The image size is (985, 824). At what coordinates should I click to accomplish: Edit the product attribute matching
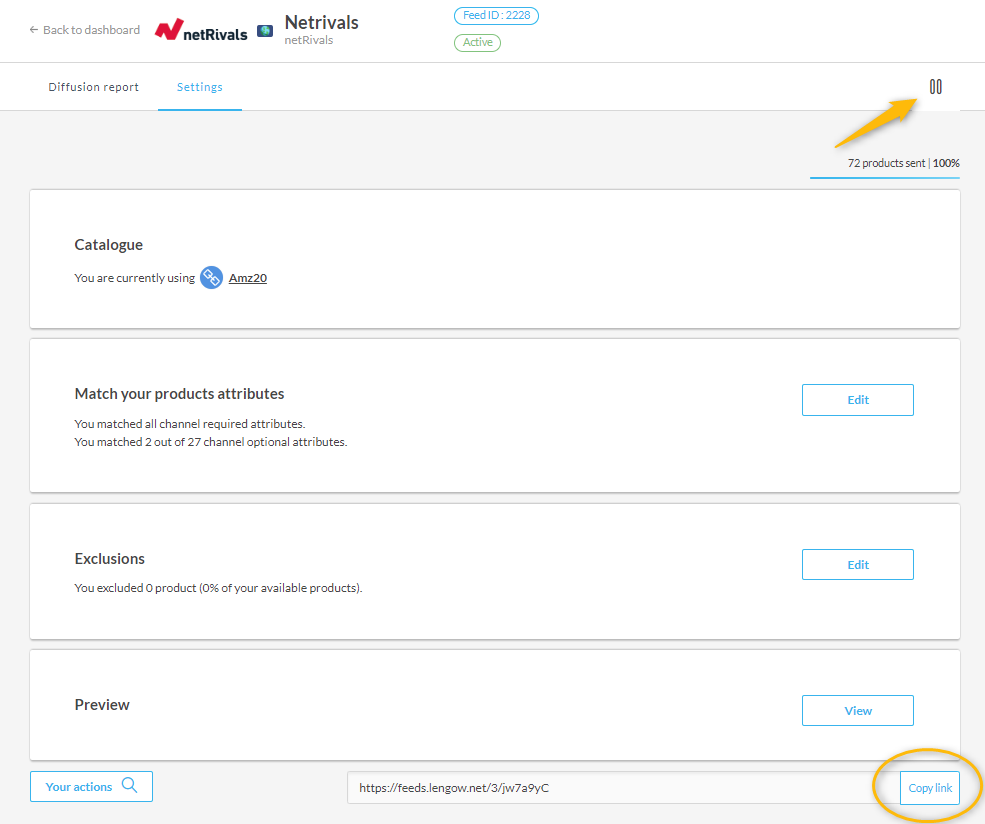857,400
